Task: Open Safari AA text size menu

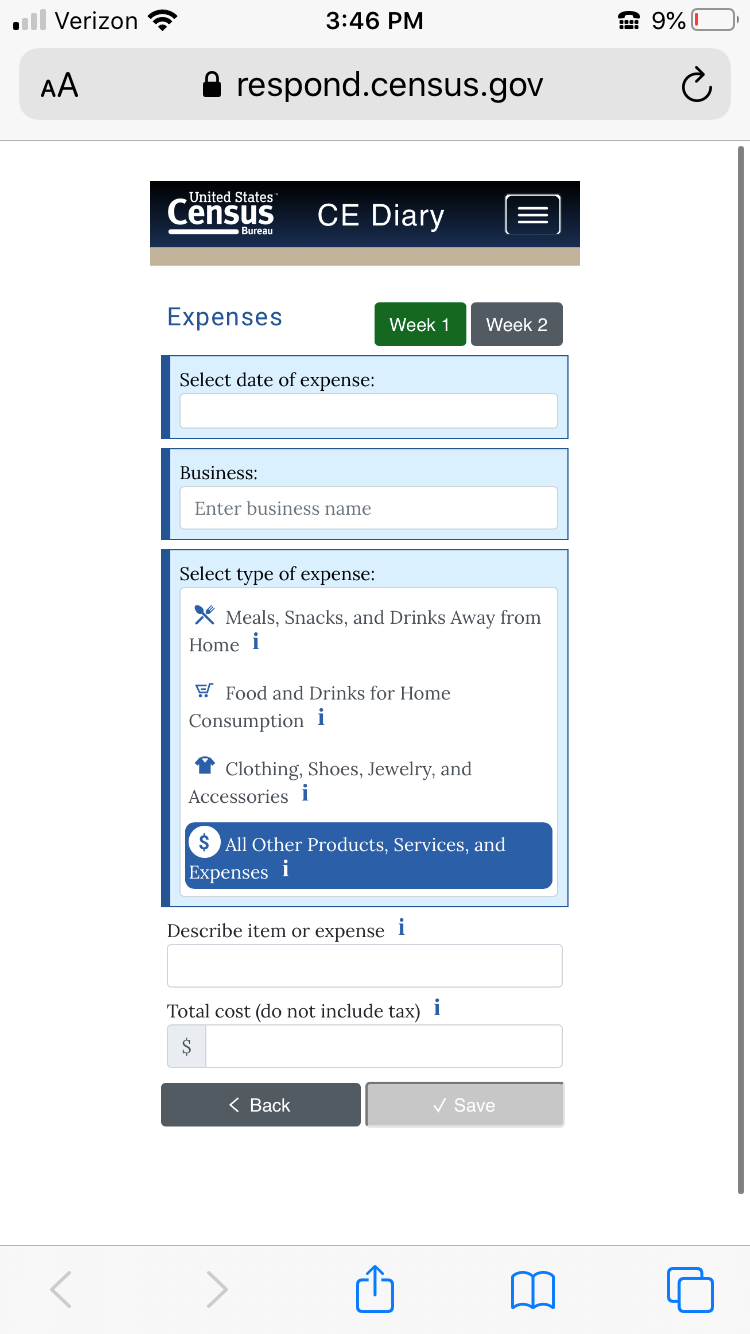Action: coord(59,86)
